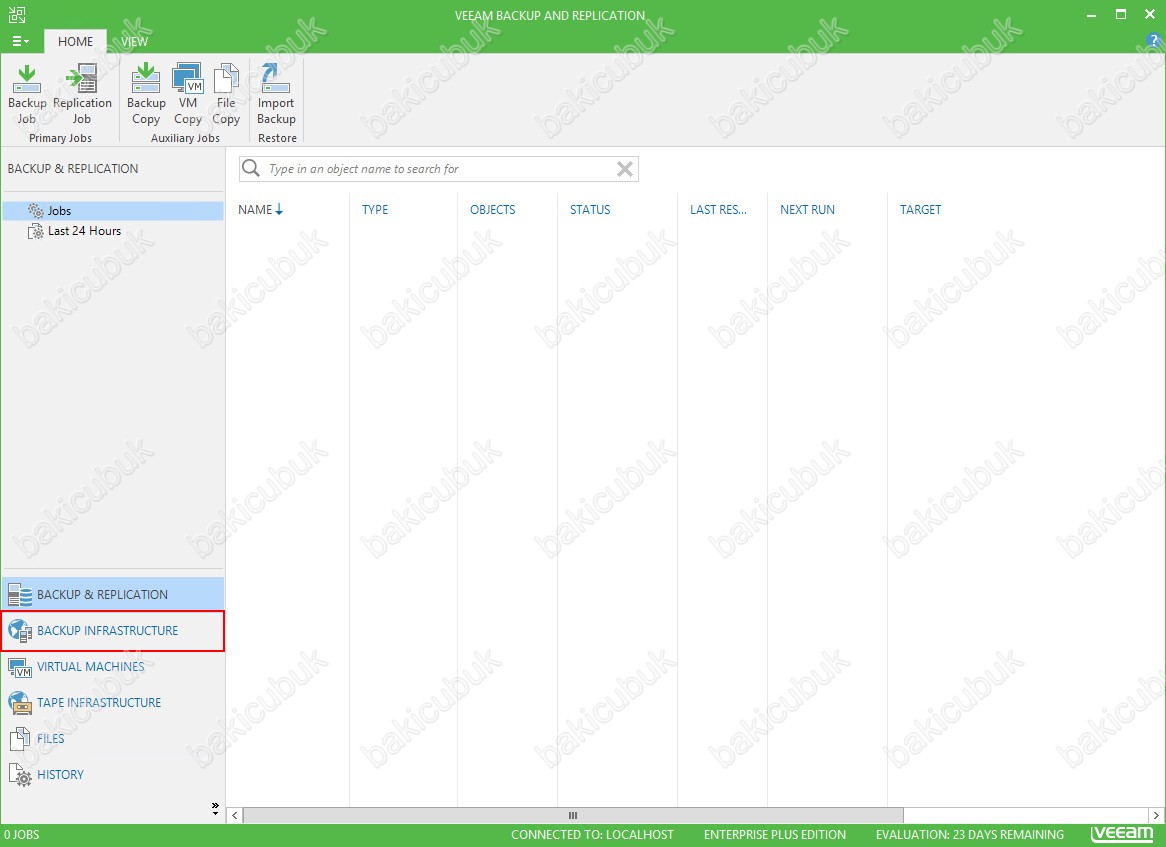
Task: Click the ENTERPRISE PLUS EDITION status text
Action: point(775,835)
